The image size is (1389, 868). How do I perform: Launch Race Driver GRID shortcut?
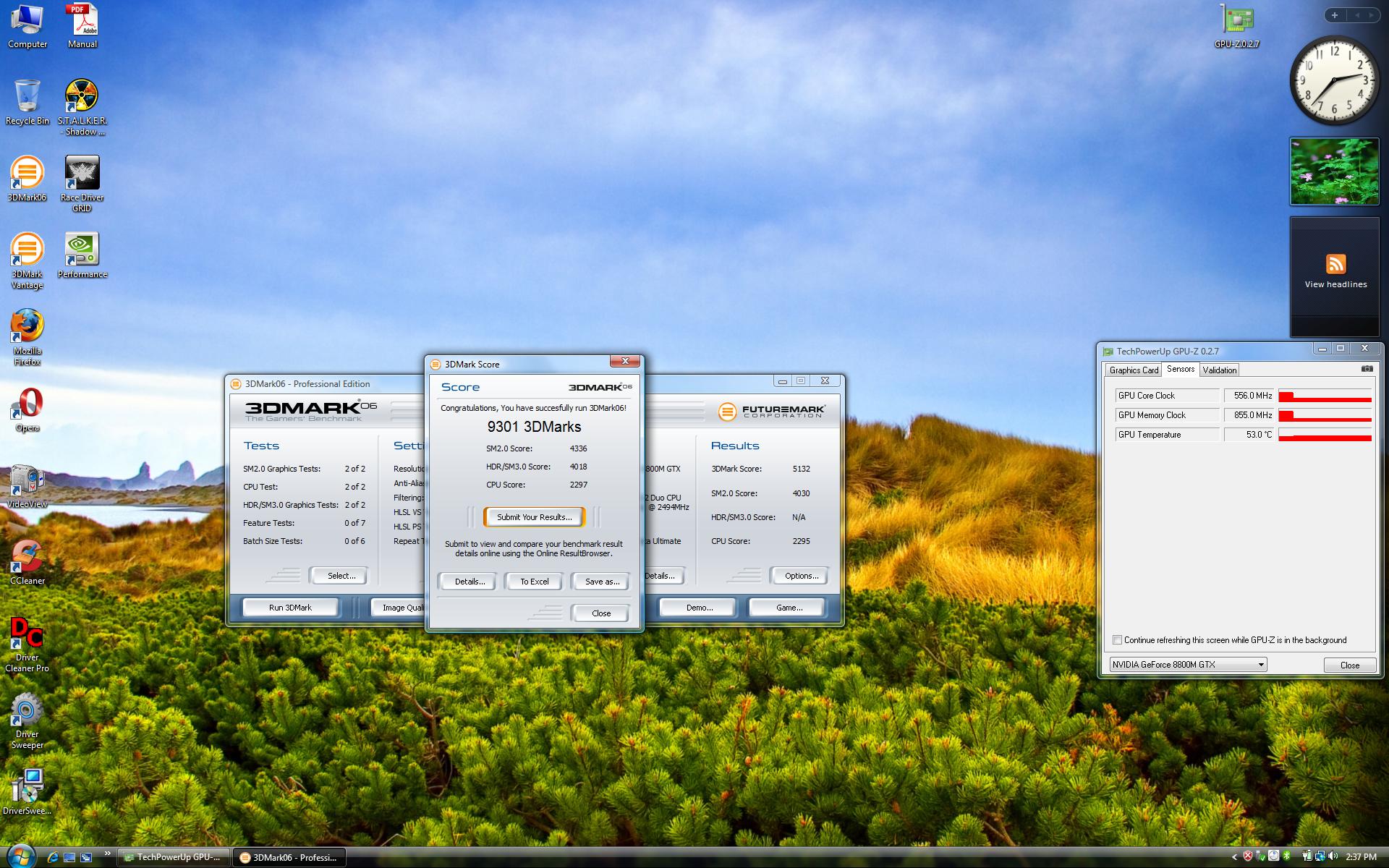click(82, 184)
